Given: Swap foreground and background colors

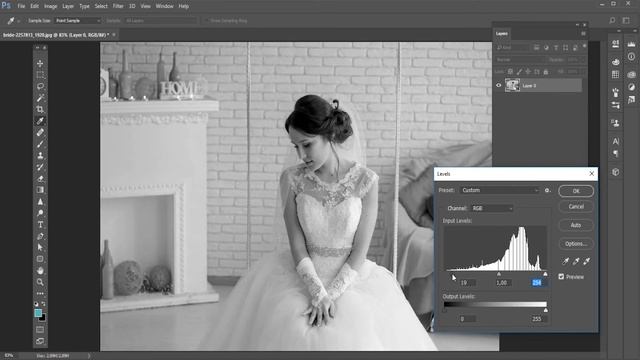Looking at the screenshot, I should 44,304.
